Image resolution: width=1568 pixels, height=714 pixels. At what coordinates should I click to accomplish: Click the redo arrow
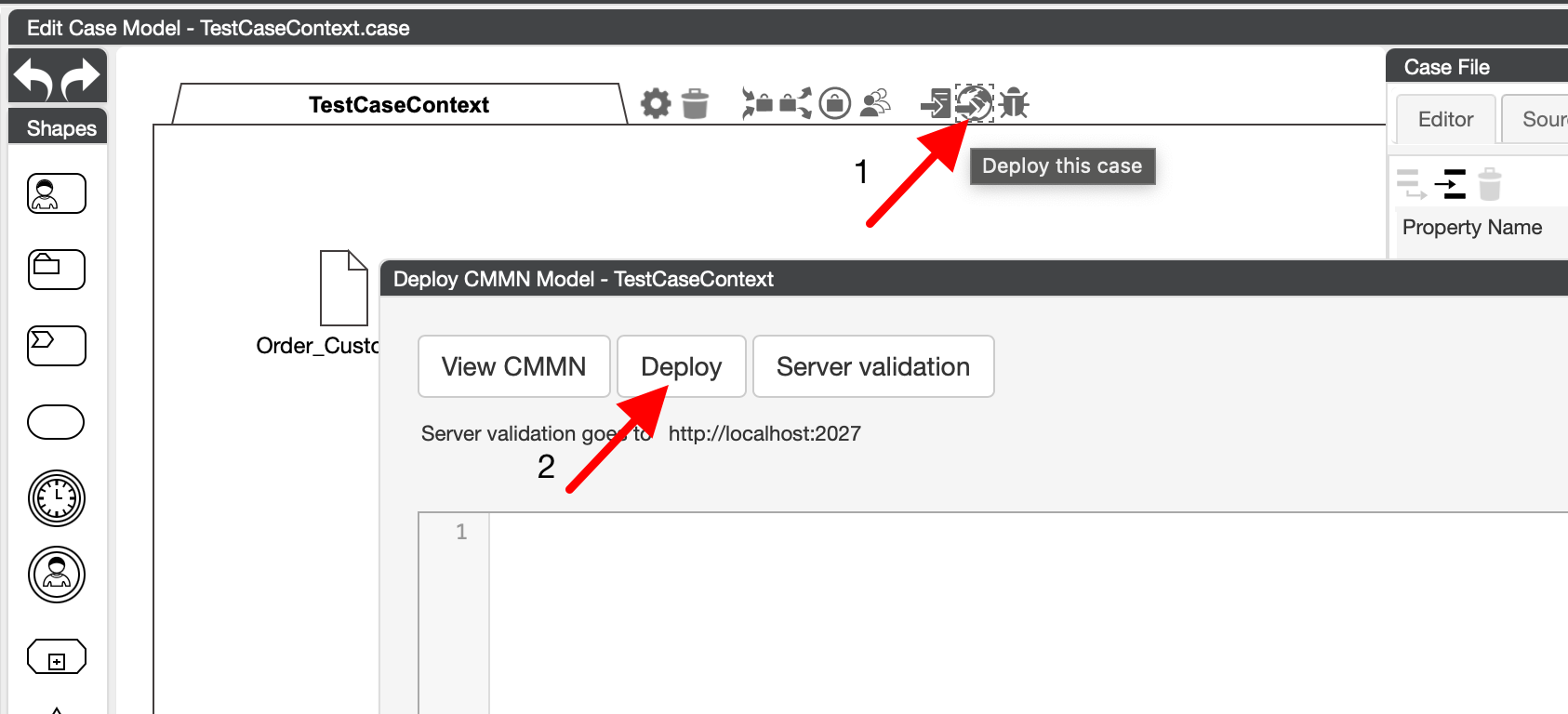coord(81,78)
